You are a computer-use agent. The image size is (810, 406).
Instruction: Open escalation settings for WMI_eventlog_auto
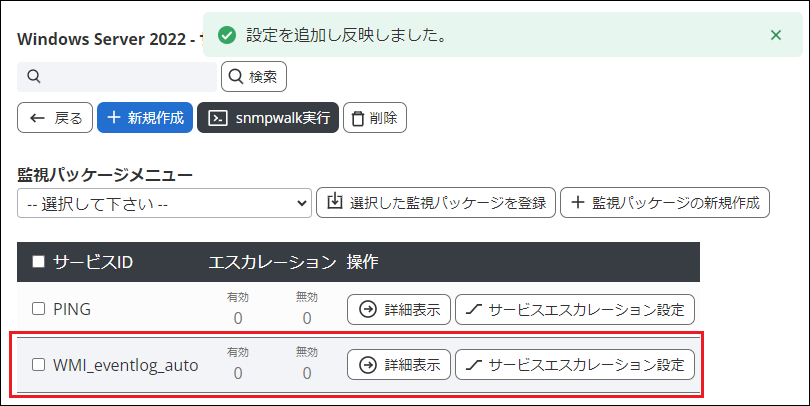tap(575, 365)
